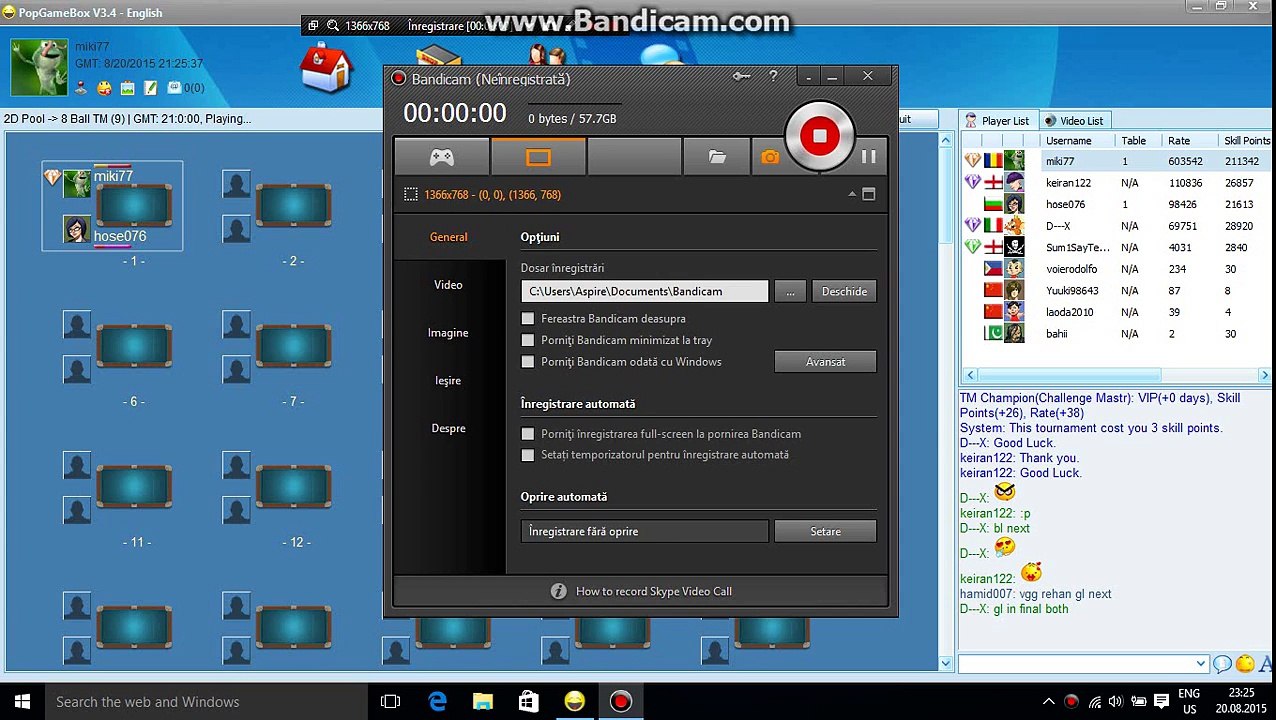Click the picture icon under miki77
The image size is (1276, 720).
click(128, 89)
